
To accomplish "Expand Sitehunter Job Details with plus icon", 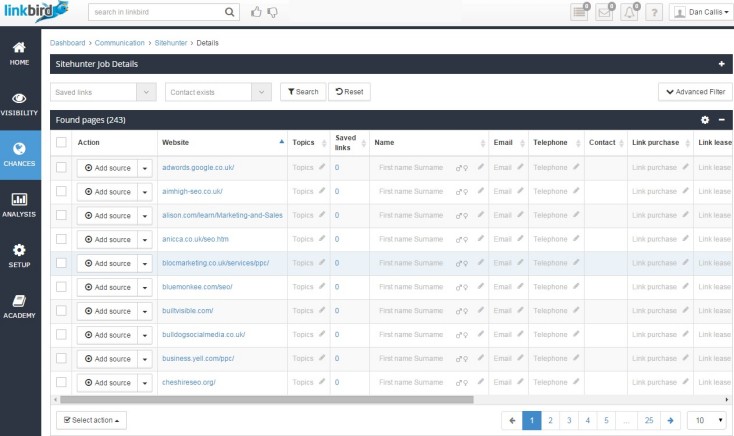I will point(721,64).
